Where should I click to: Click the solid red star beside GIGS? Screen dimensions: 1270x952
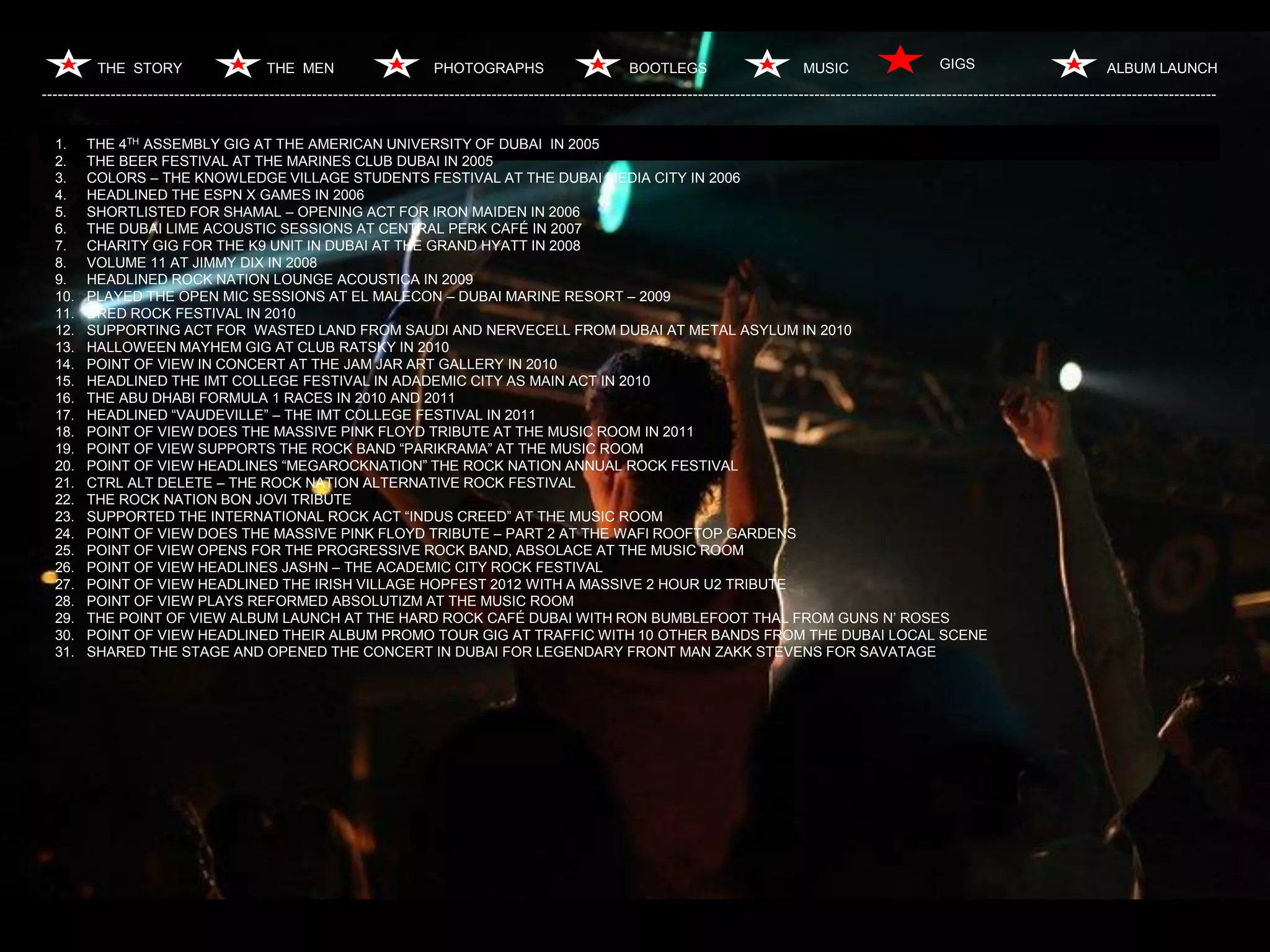click(900, 60)
